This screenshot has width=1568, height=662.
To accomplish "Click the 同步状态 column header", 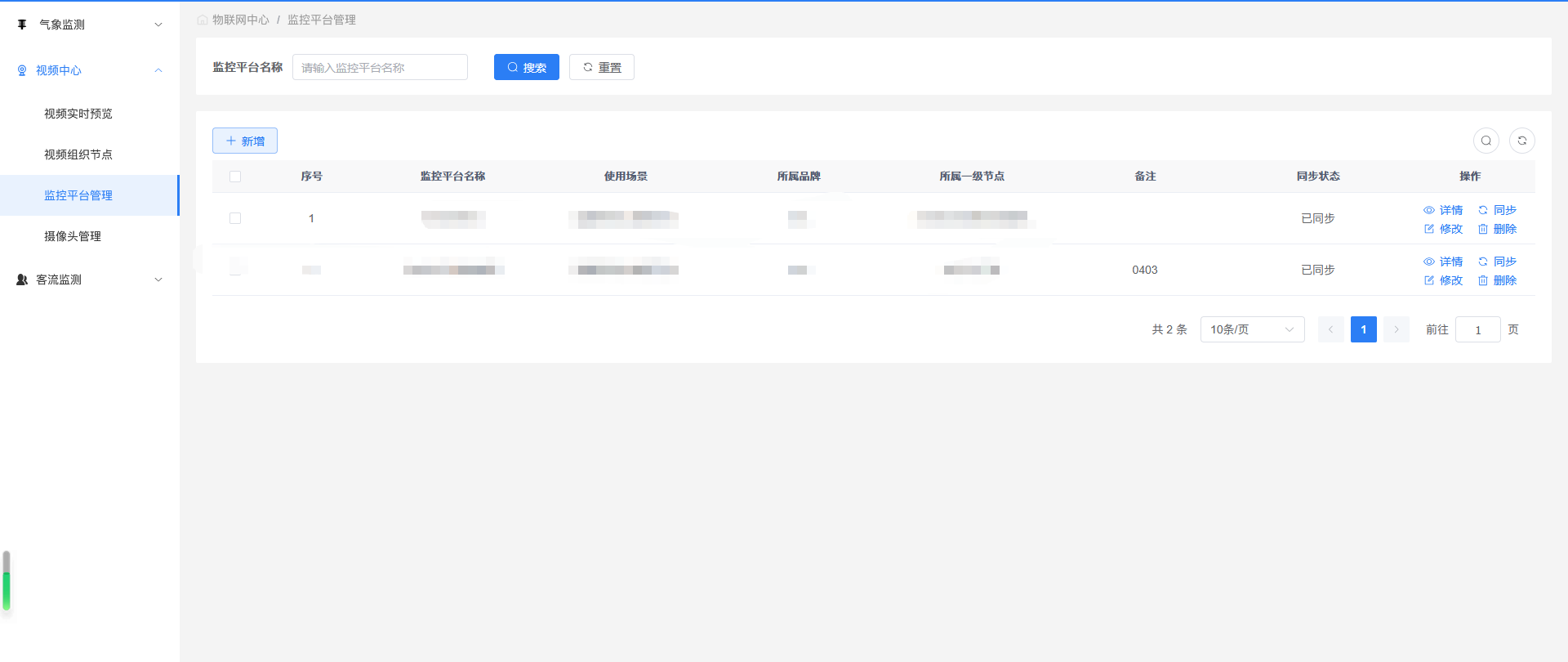I will (1318, 177).
